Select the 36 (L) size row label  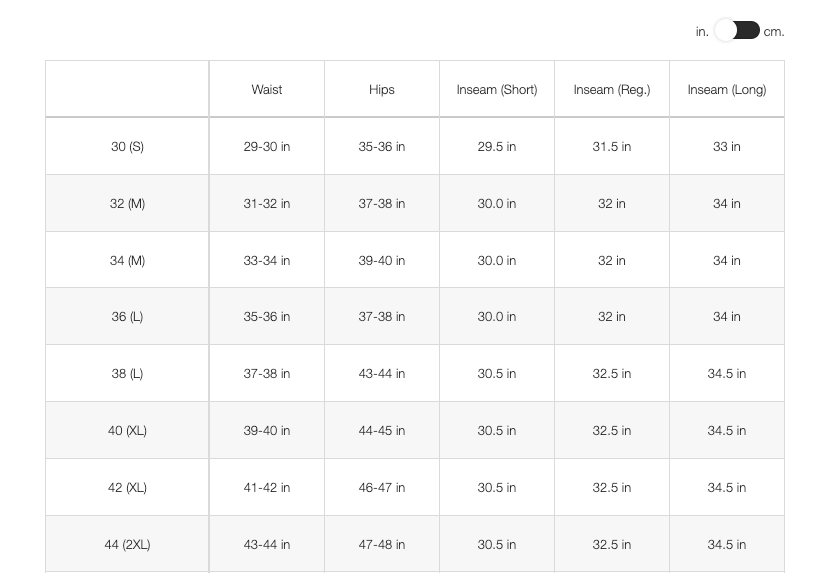[128, 317]
